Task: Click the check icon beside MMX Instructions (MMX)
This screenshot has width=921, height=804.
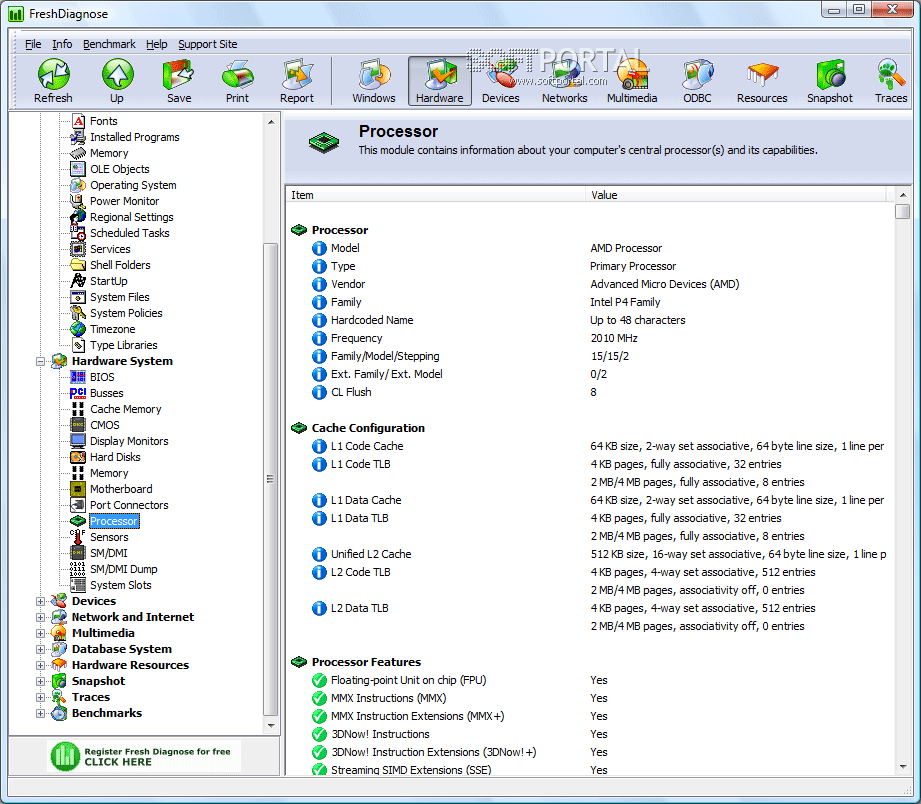Action: tap(319, 698)
